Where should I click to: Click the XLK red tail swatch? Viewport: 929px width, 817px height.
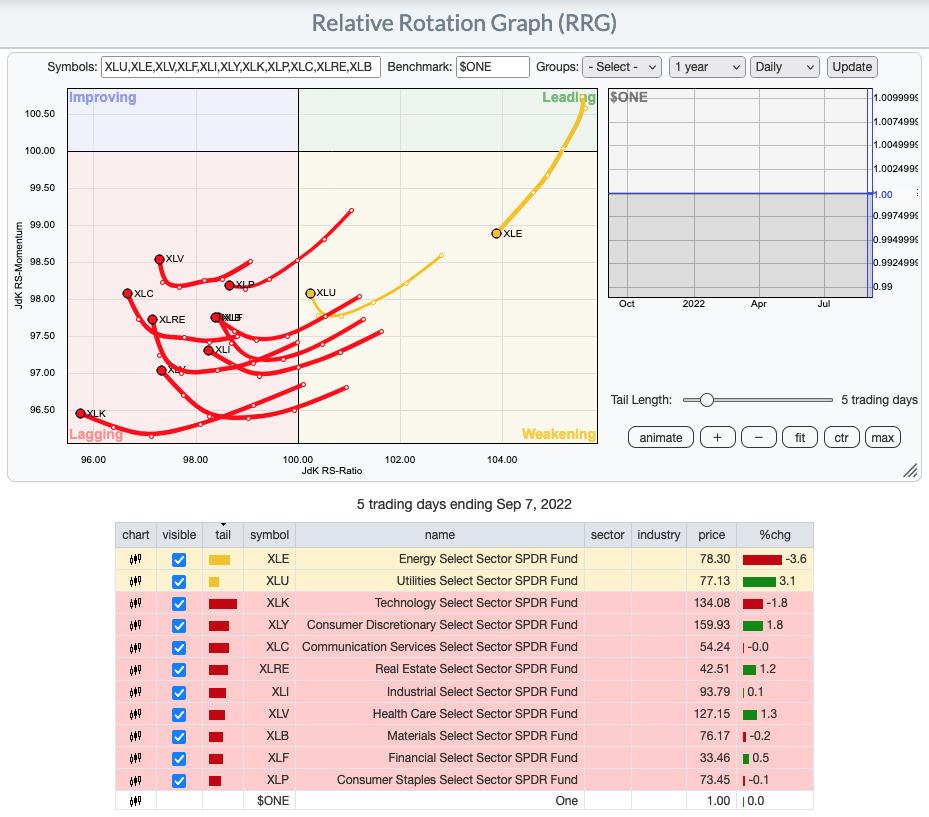[x=223, y=604]
